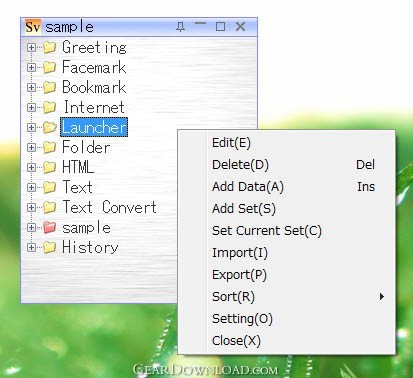The width and height of the screenshot is (413, 378).
Task: Expand the Greeting folder node
Action: tap(31, 47)
